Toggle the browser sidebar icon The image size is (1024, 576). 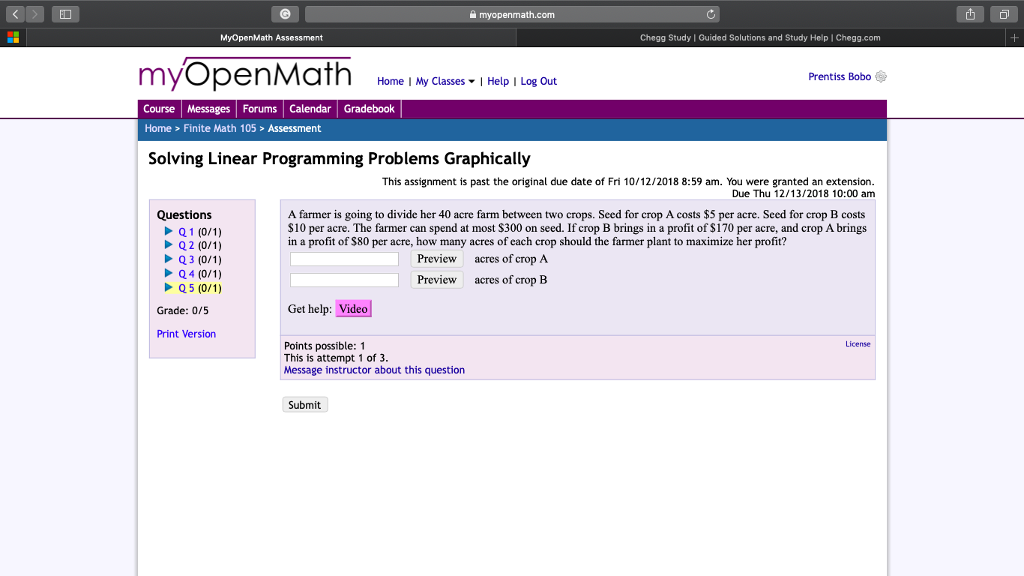[64, 14]
